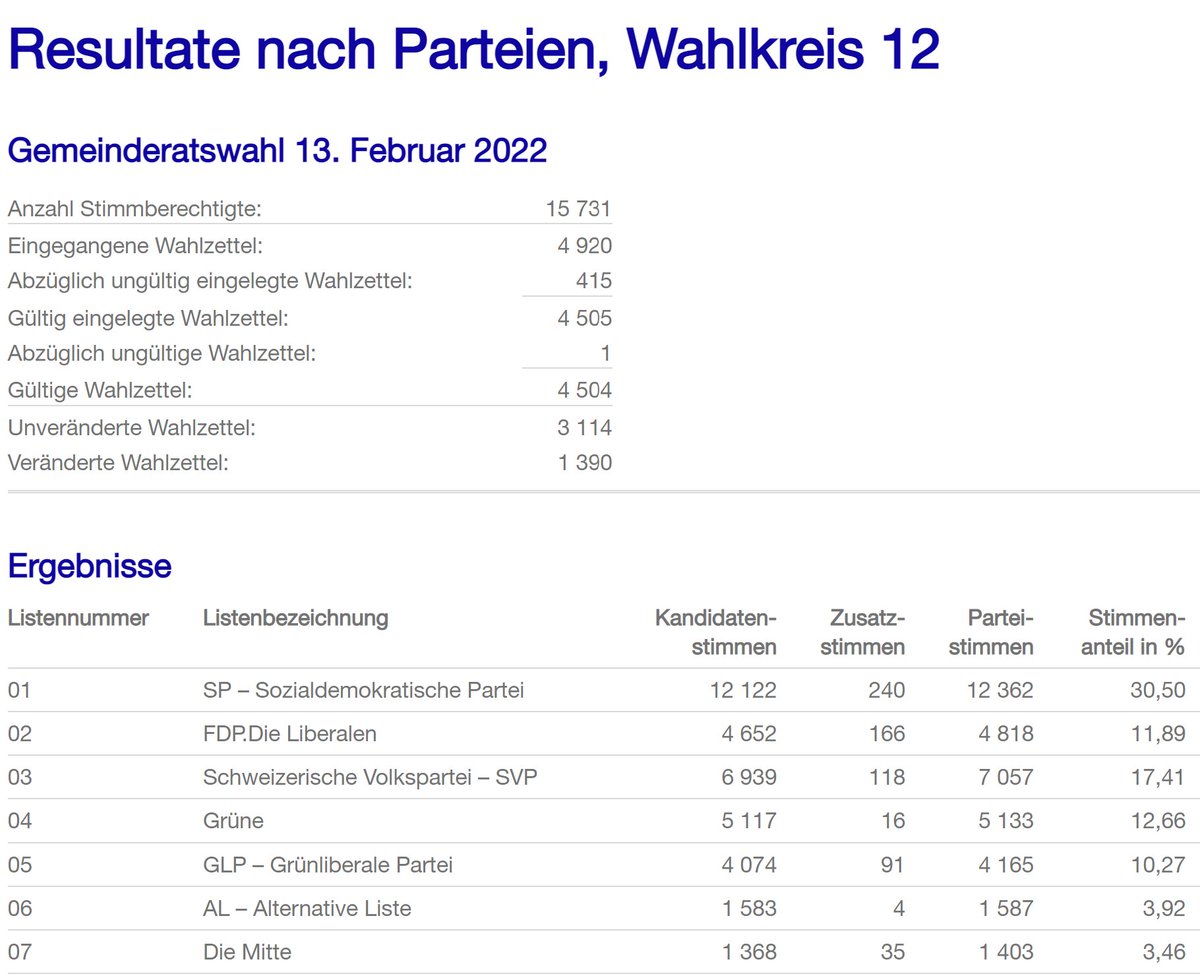Click FDP vote share 11,89
The image size is (1200, 976).
tap(1158, 733)
